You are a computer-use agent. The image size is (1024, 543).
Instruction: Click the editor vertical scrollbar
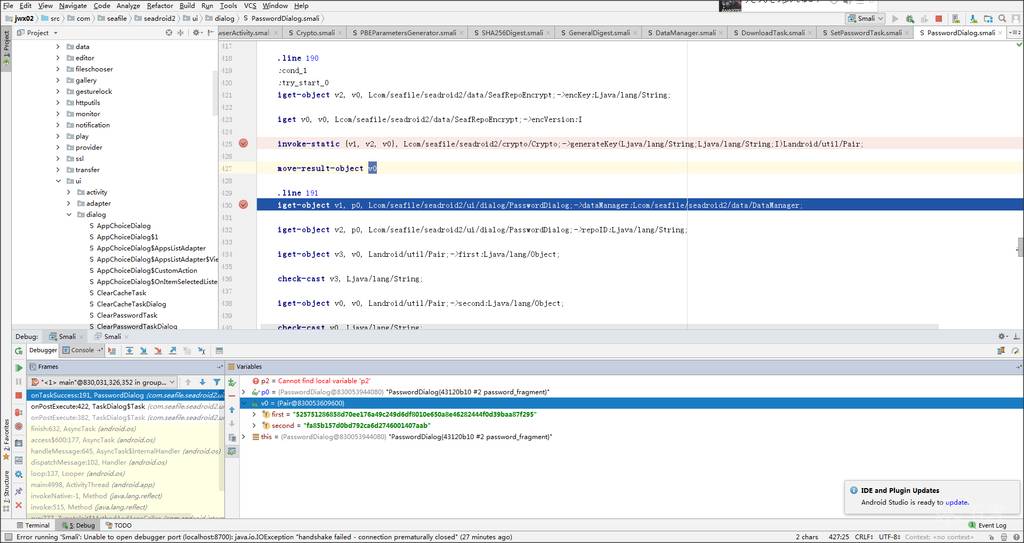click(1019, 248)
